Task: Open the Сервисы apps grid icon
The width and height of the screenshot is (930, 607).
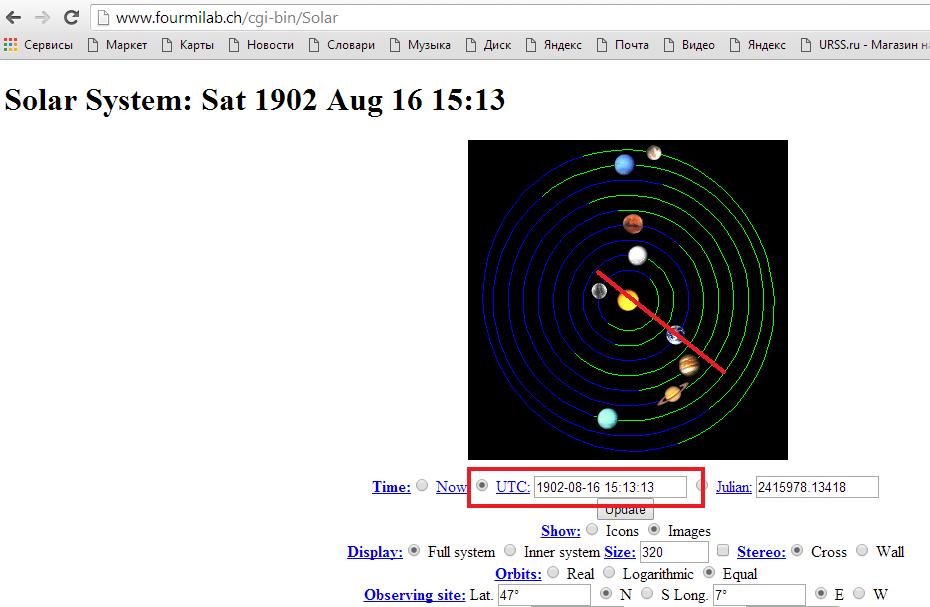Action: (11, 45)
